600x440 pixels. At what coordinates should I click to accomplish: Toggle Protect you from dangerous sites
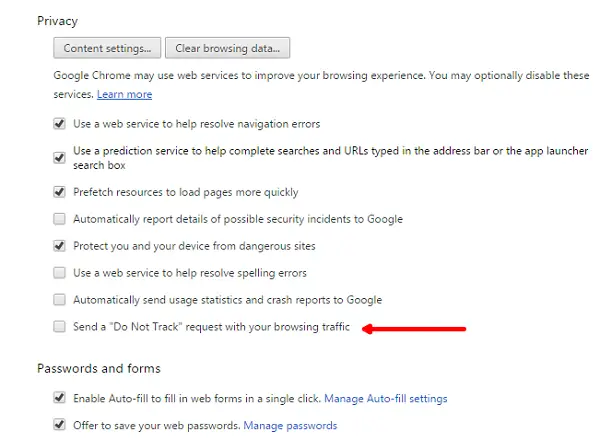[x=59, y=246]
